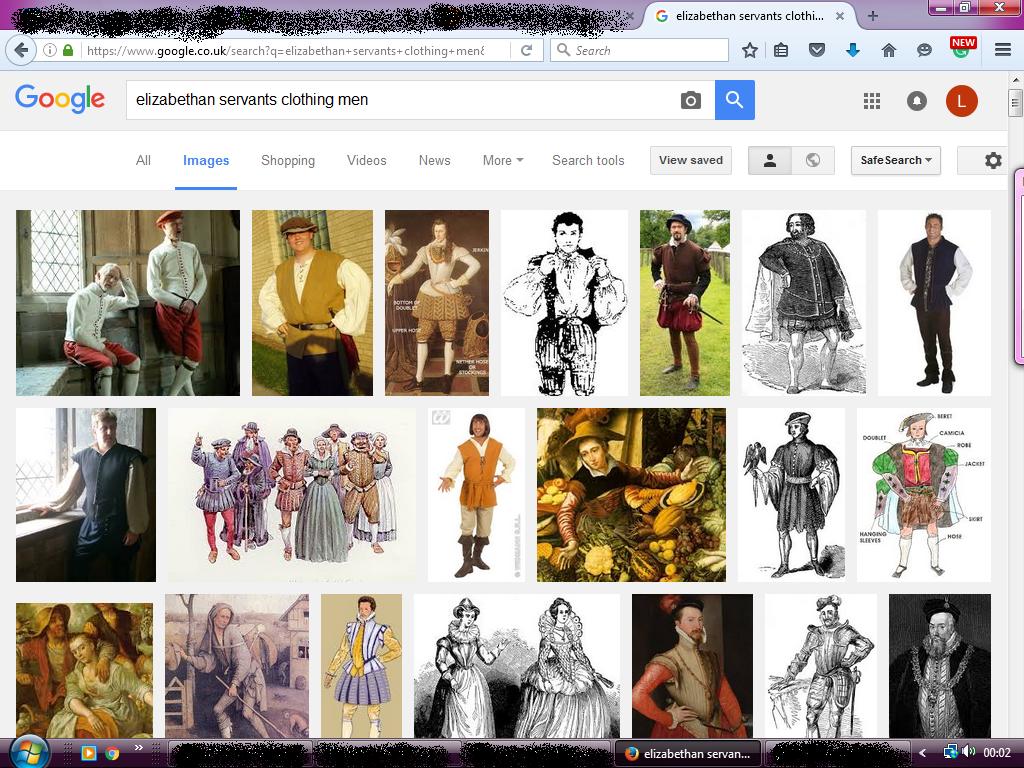Show hidden tray icons arrow
Image resolution: width=1024 pixels, height=768 pixels.
[923, 753]
